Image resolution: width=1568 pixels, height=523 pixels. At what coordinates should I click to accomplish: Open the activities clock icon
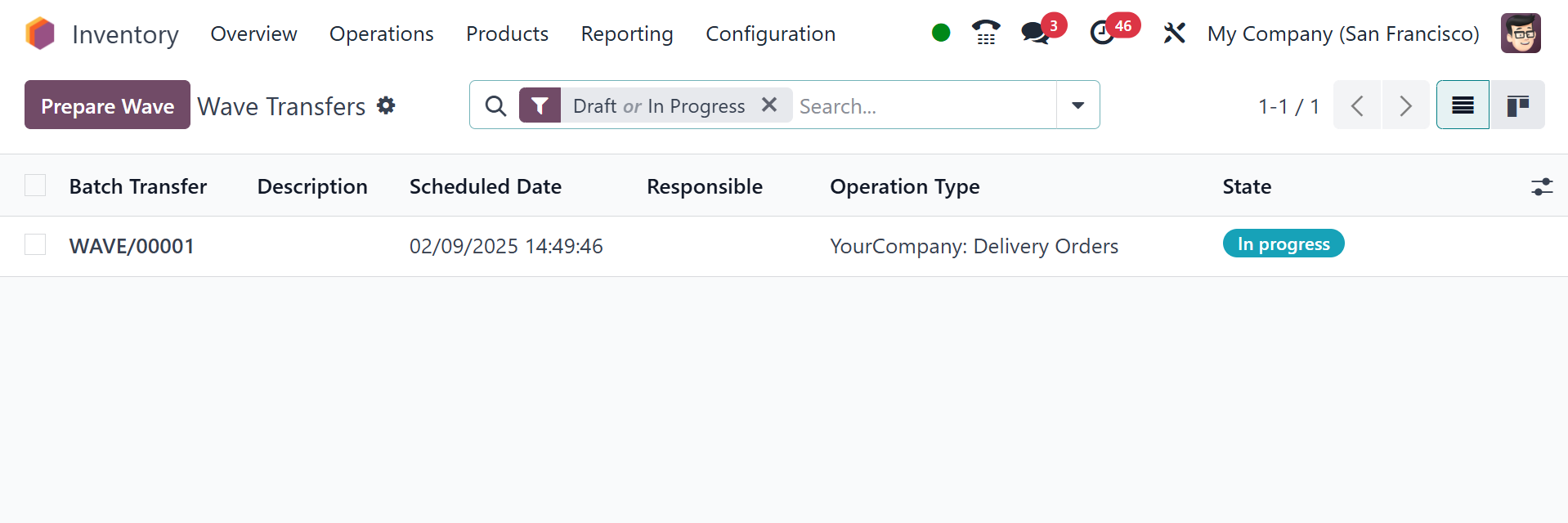(1103, 33)
